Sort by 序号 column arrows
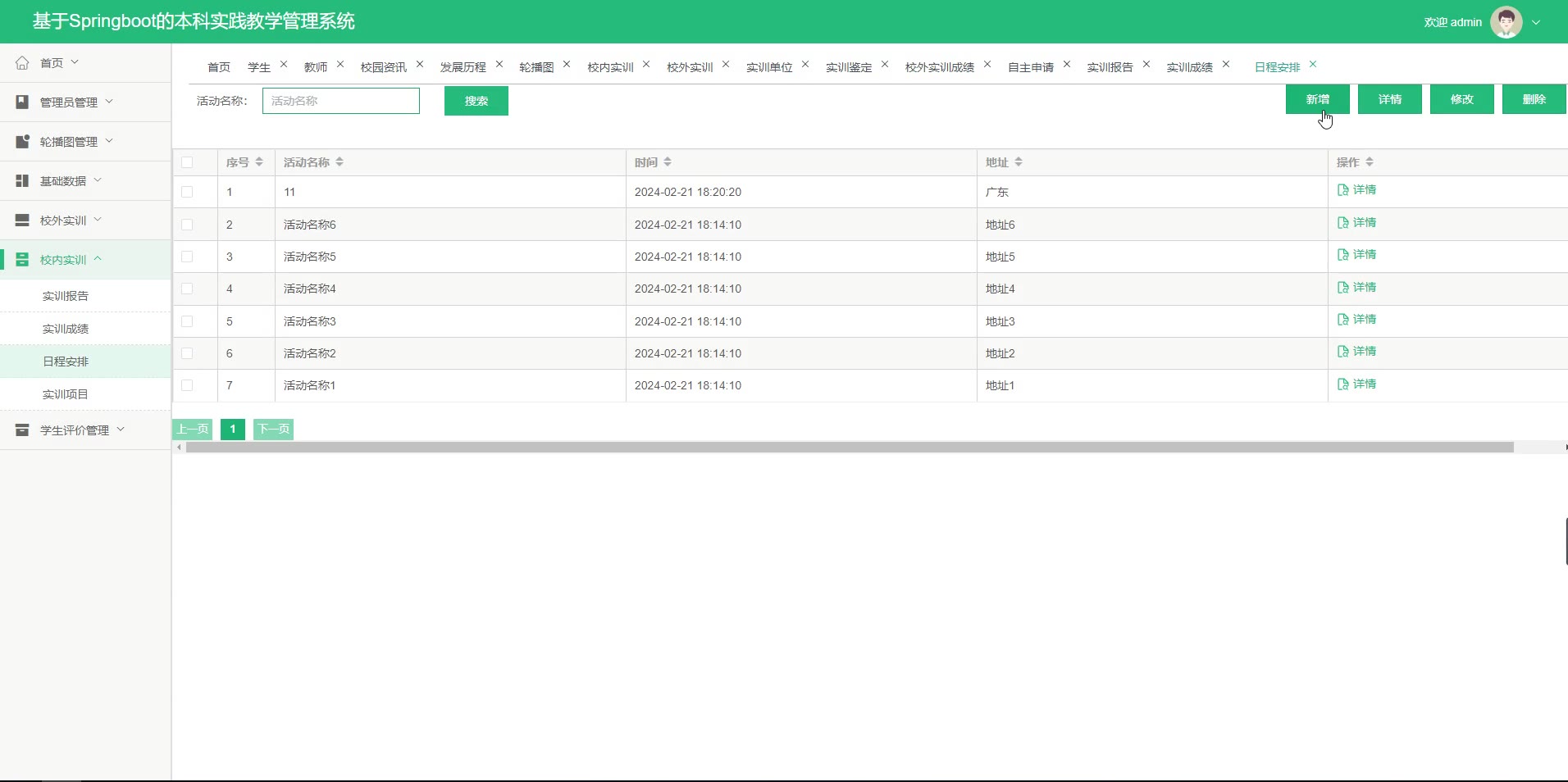 click(x=259, y=162)
